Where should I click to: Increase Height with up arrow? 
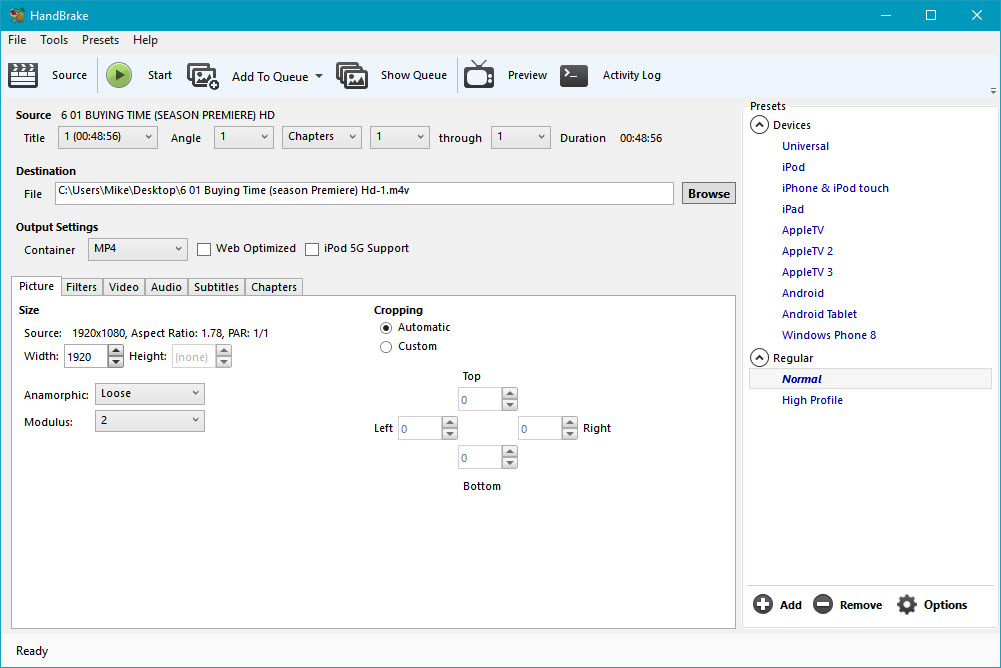[x=223, y=350]
